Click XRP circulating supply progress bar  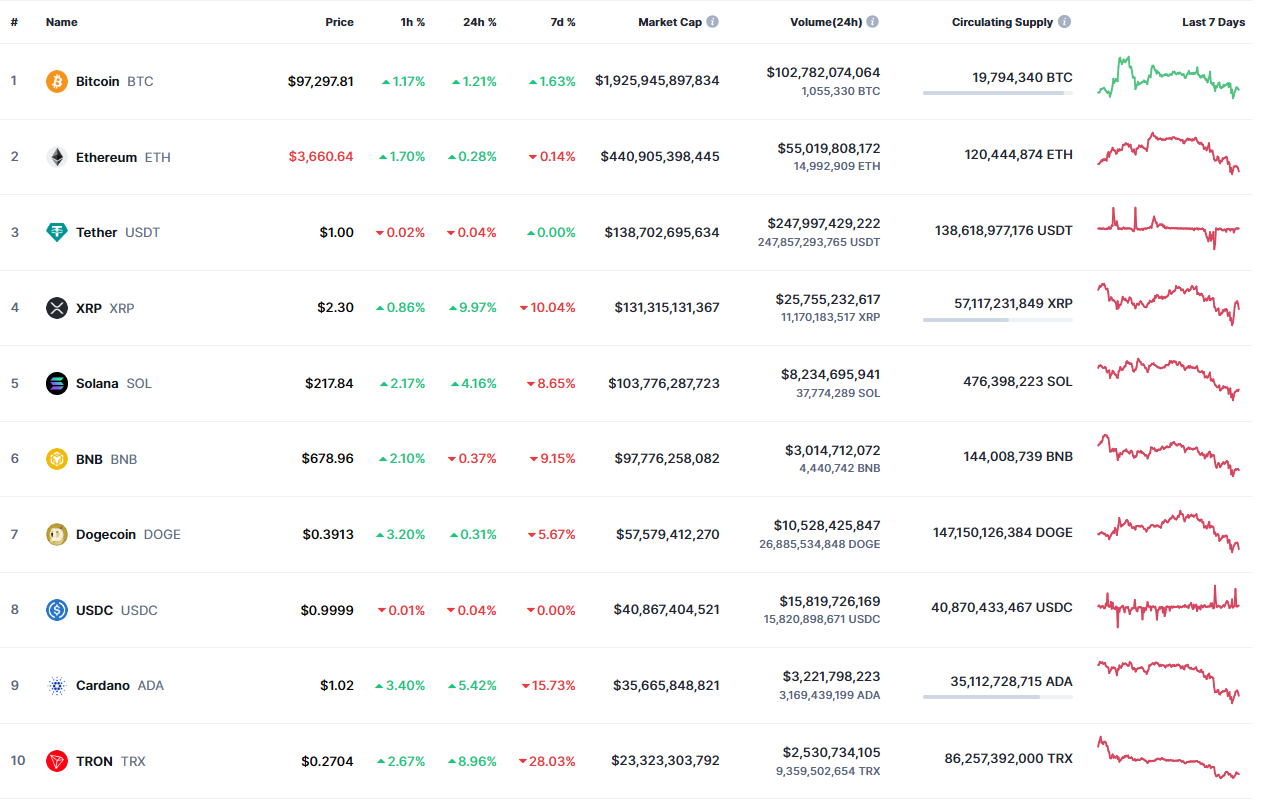point(998,320)
